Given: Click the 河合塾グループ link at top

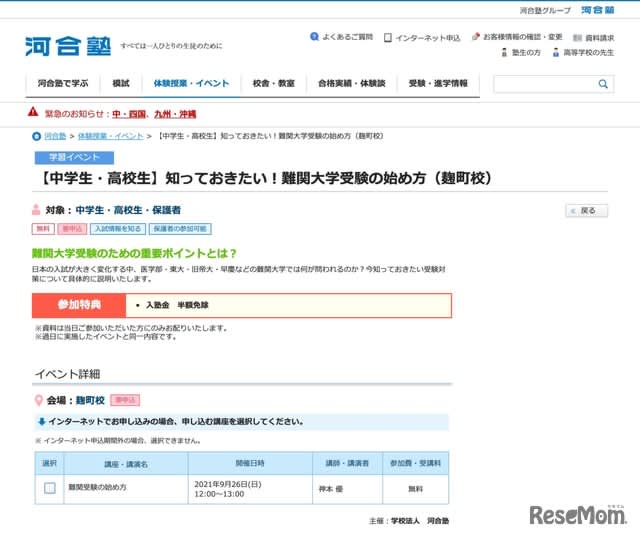Looking at the screenshot, I should tap(545, 11).
